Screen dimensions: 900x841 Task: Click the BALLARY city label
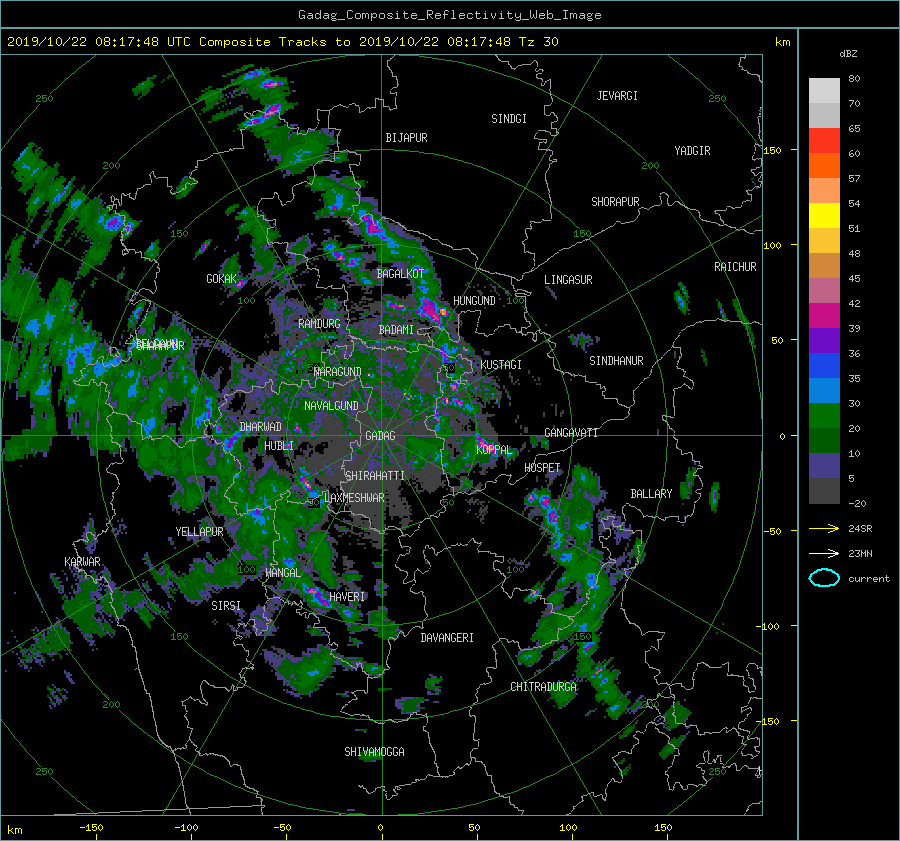[651, 494]
